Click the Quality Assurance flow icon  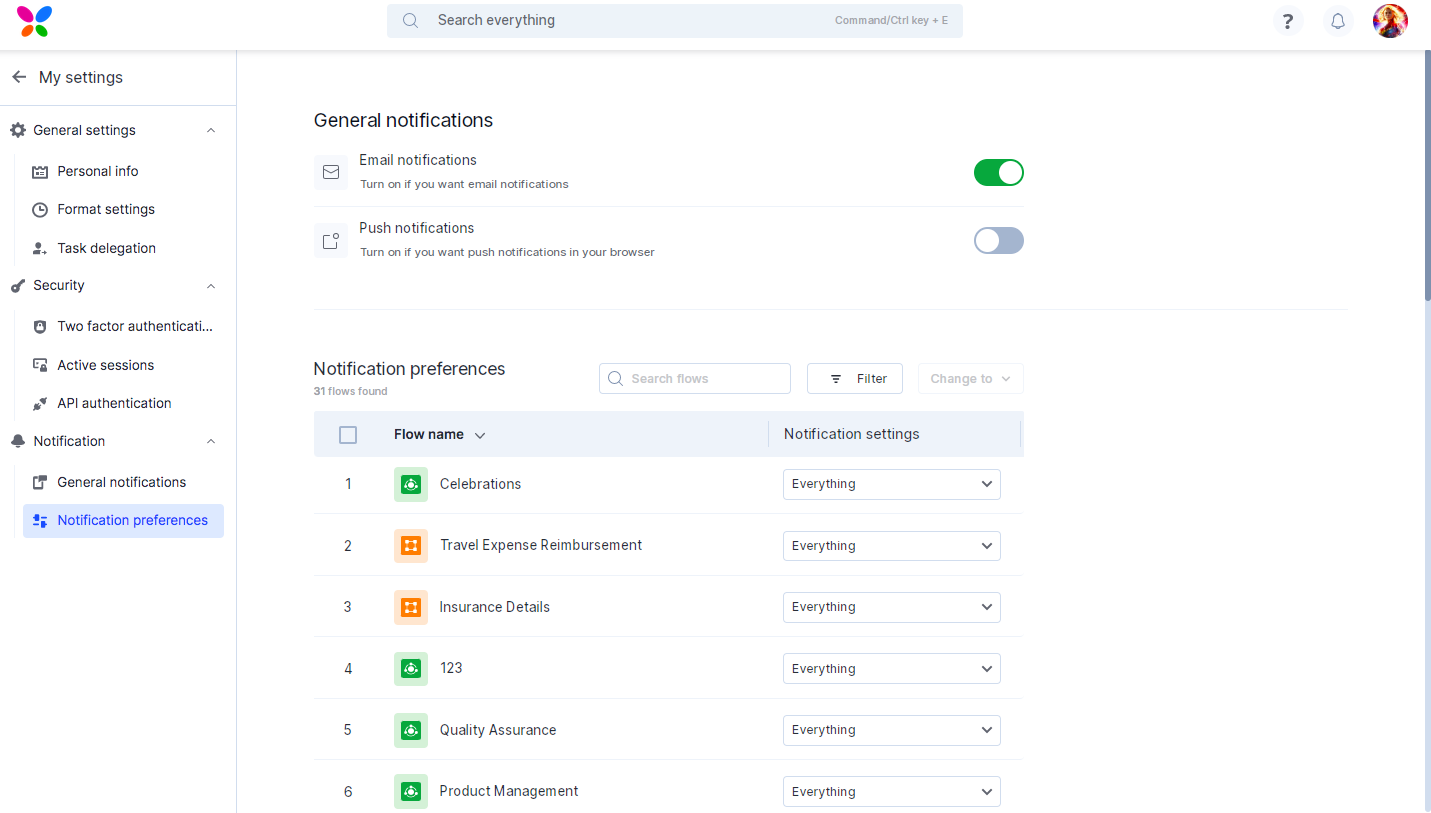411,730
